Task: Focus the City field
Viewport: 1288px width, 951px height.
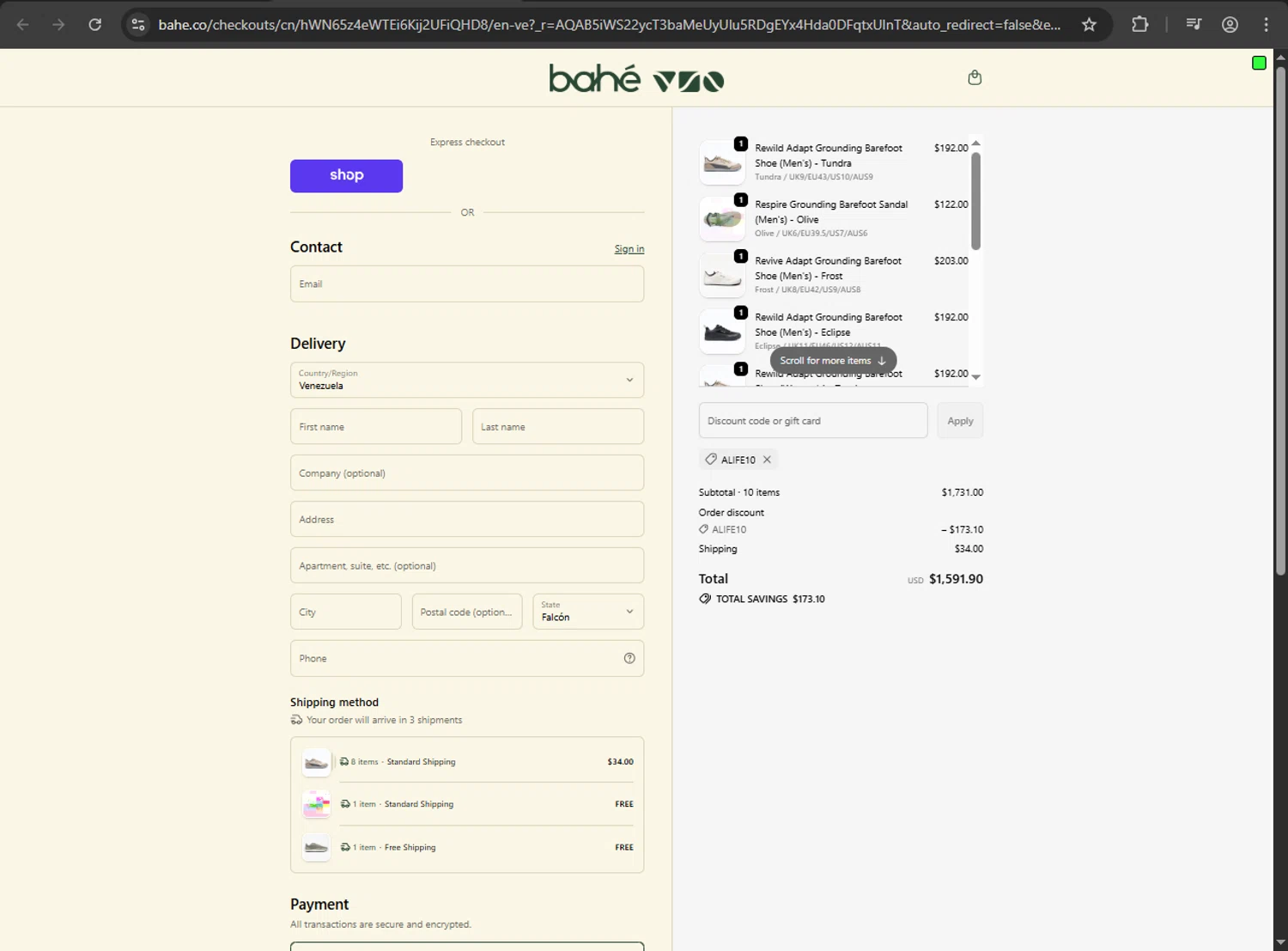Action: click(345, 612)
